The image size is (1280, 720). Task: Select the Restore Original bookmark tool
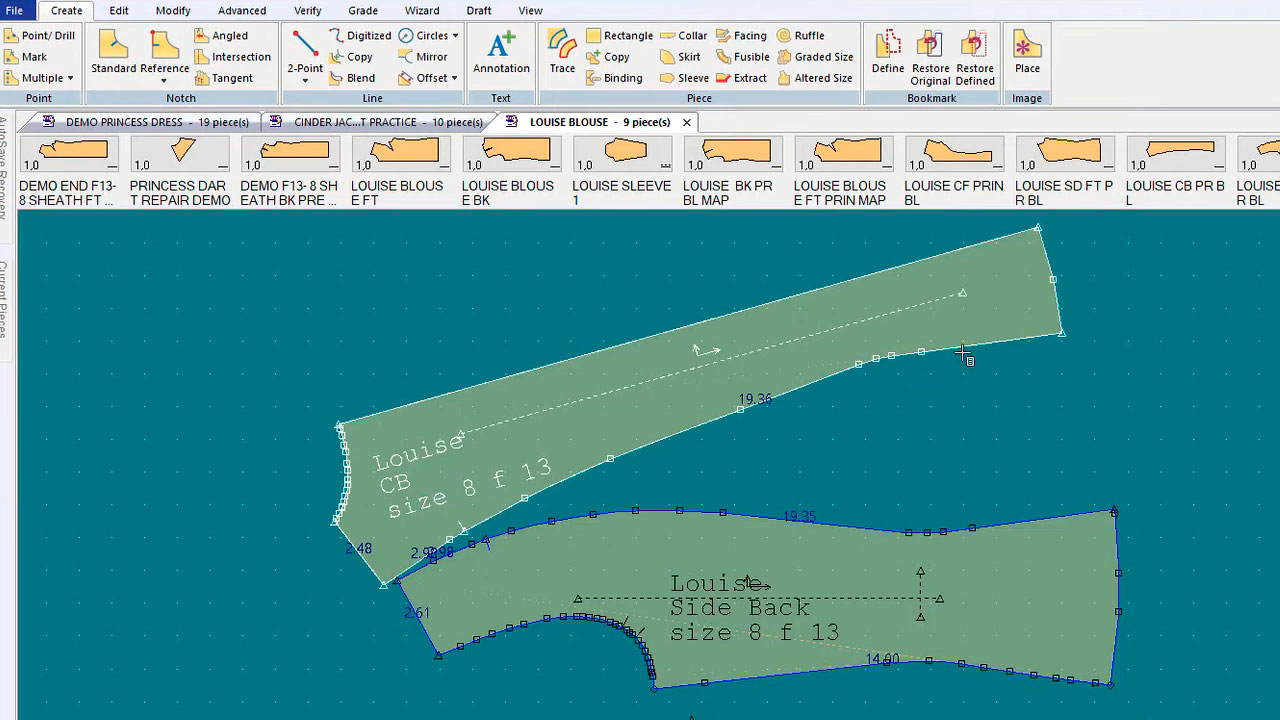click(930, 57)
